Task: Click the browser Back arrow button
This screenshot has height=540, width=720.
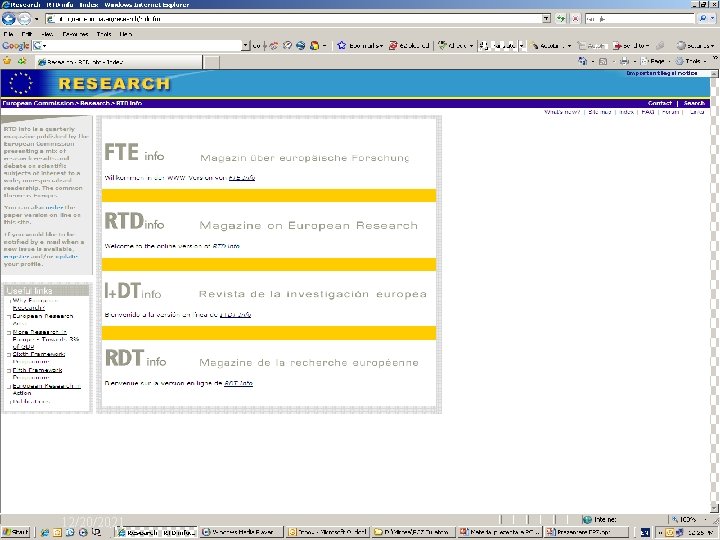Action: 8,19
